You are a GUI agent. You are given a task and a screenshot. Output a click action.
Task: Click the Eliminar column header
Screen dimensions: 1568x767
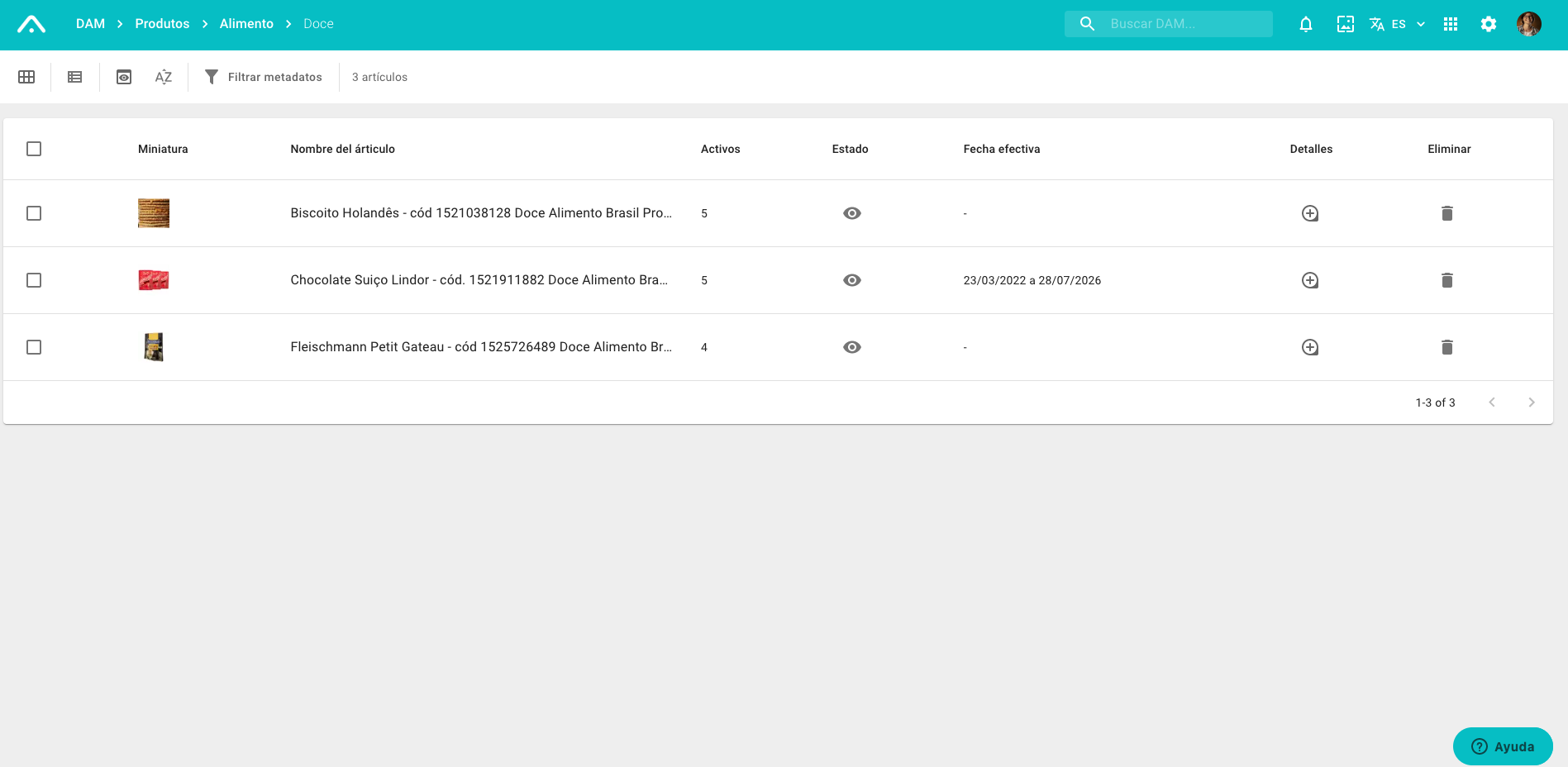[x=1449, y=149]
